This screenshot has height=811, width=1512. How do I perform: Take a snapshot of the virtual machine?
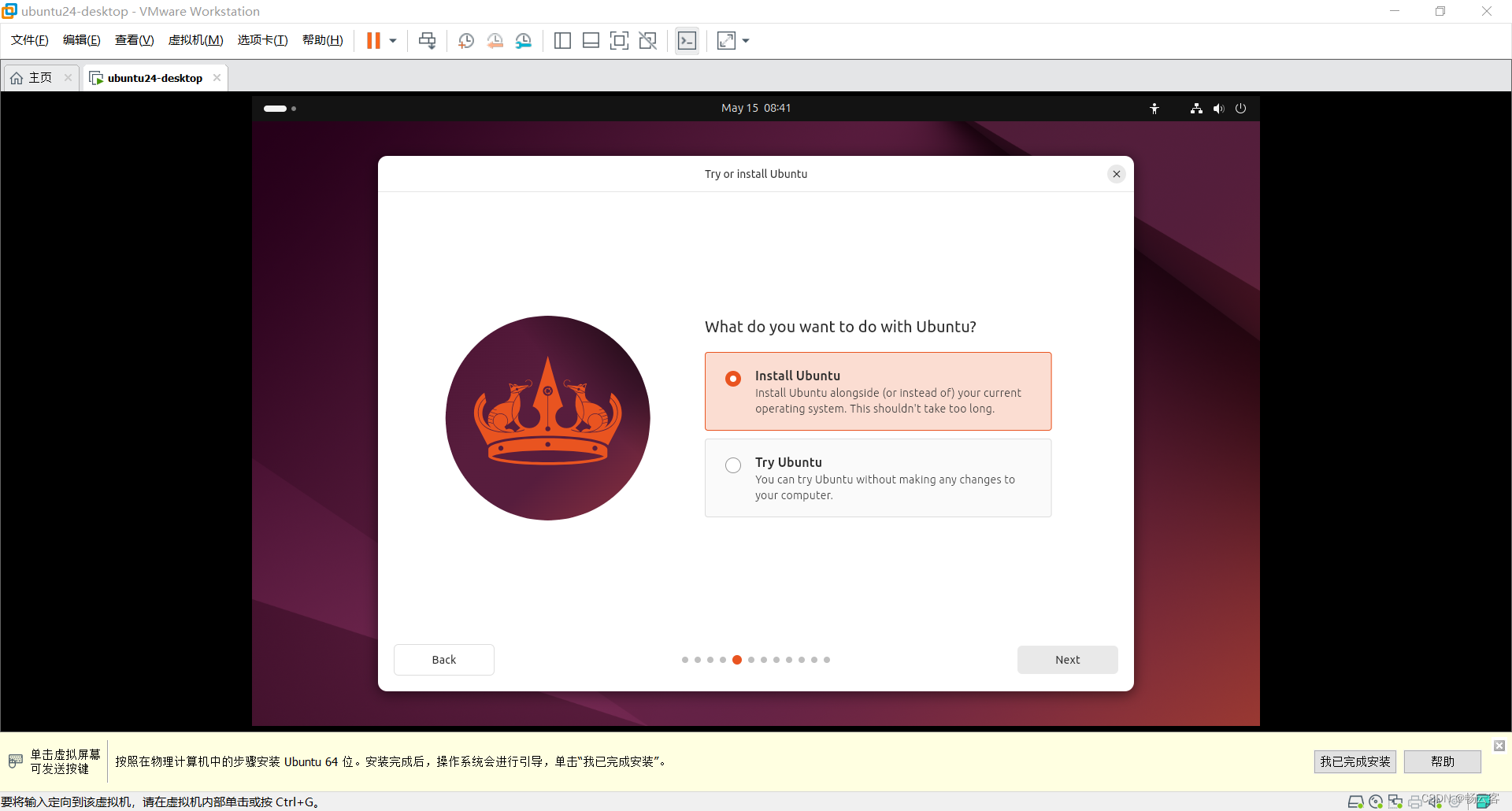pos(465,40)
